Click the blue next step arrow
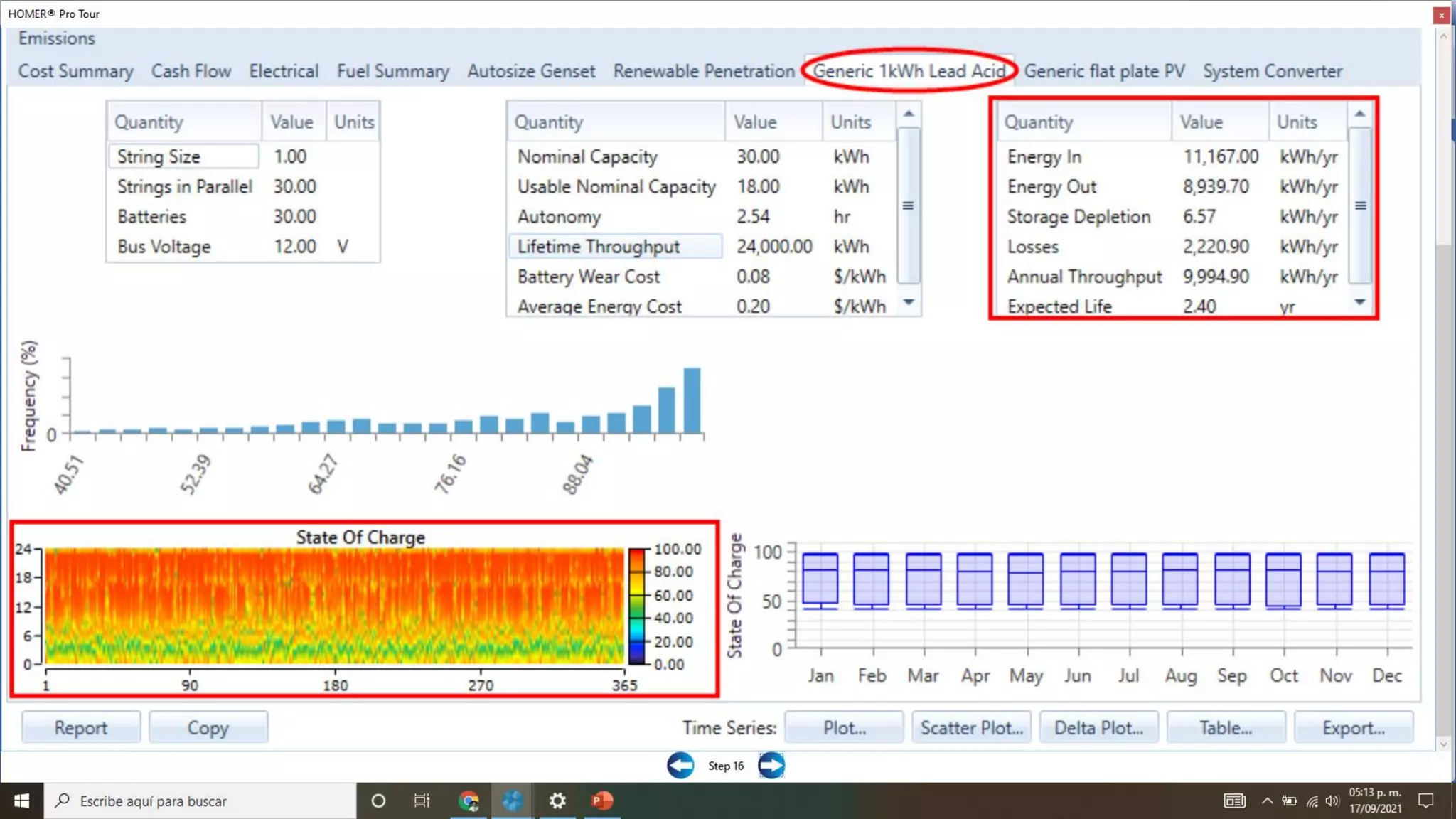This screenshot has height=819, width=1456. click(771, 766)
